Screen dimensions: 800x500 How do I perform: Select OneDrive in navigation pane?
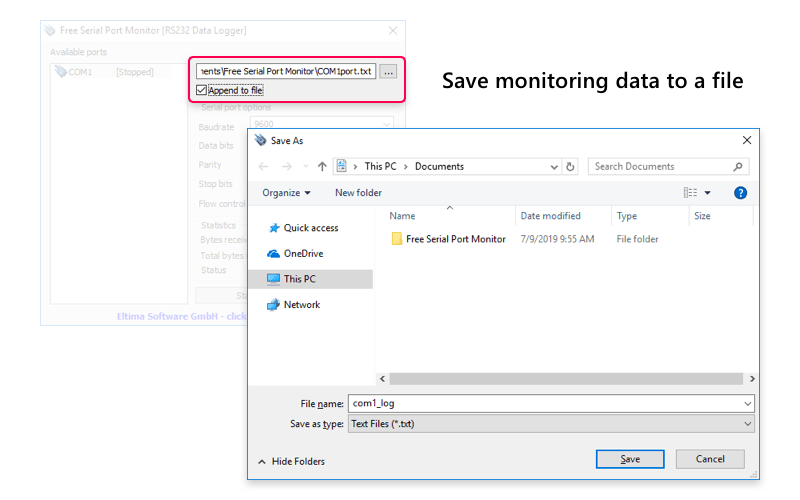pos(303,254)
